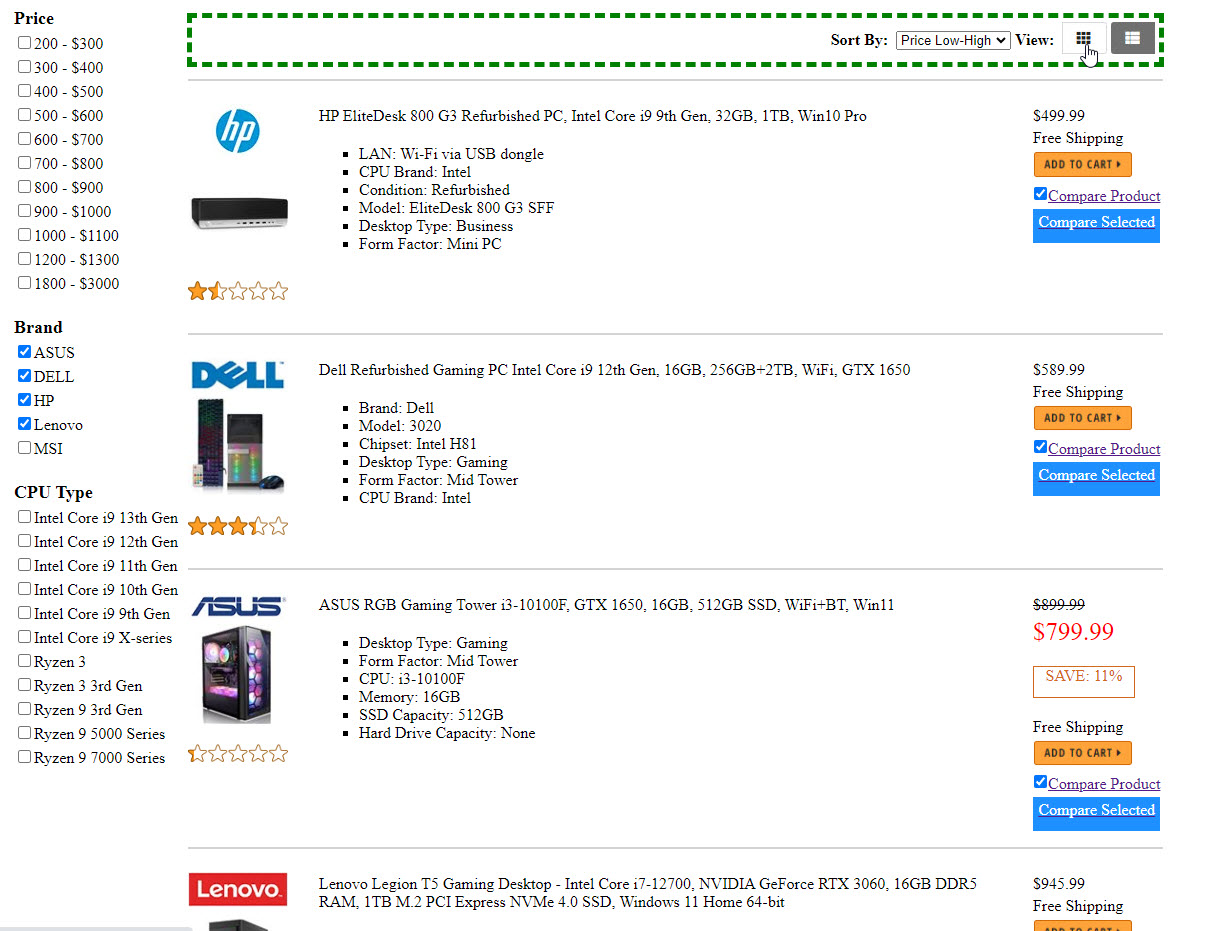1208x931 pixels.
Task: Check the MSI brand filter
Action: tap(25, 448)
